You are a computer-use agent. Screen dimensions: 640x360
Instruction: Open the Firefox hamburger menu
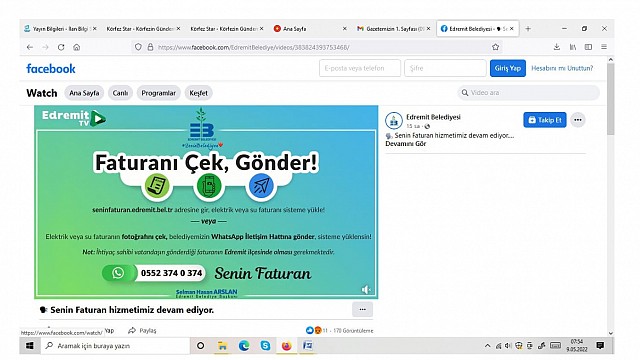click(x=604, y=47)
